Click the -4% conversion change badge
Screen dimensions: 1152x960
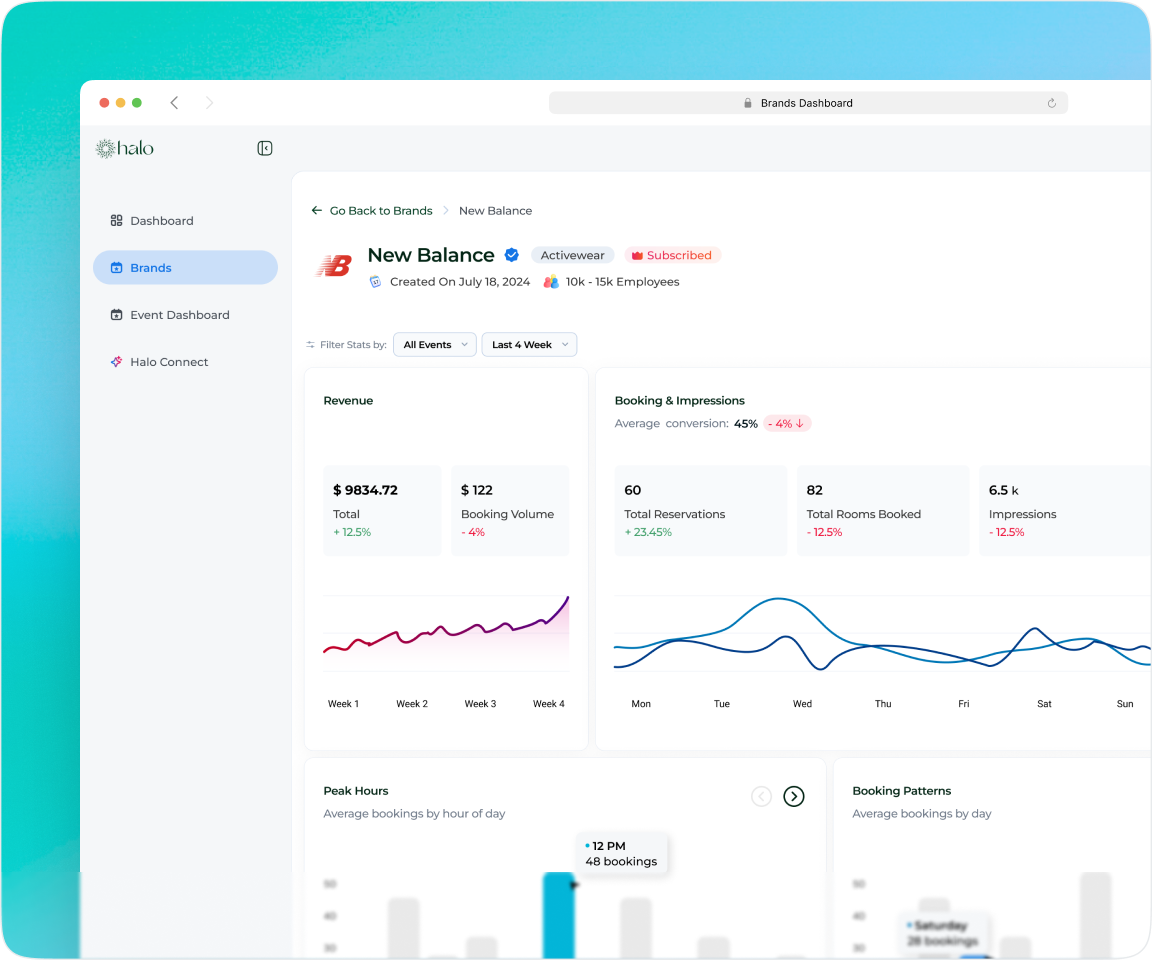(x=787, y=424)
